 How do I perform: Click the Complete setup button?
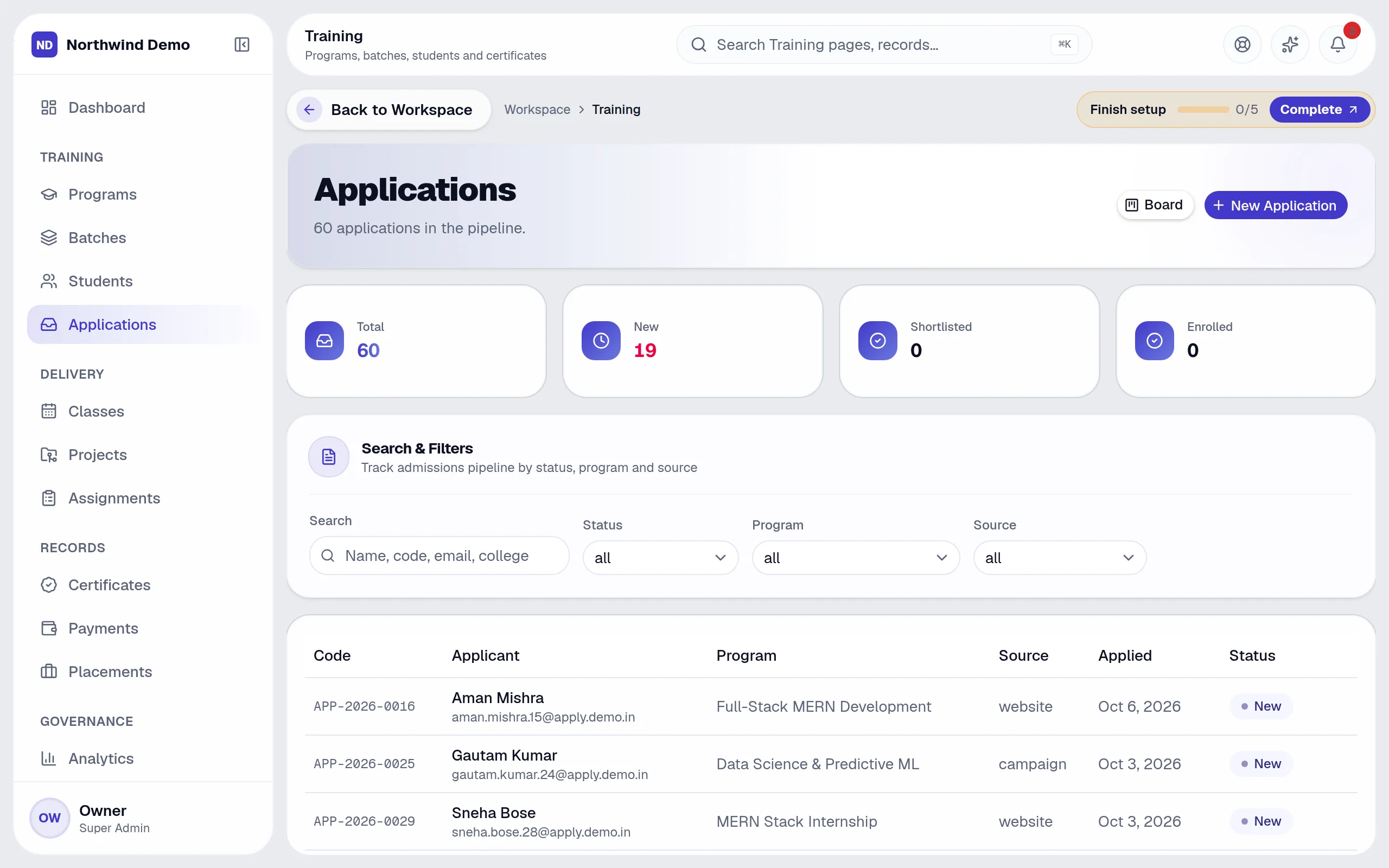(1319, 110)
